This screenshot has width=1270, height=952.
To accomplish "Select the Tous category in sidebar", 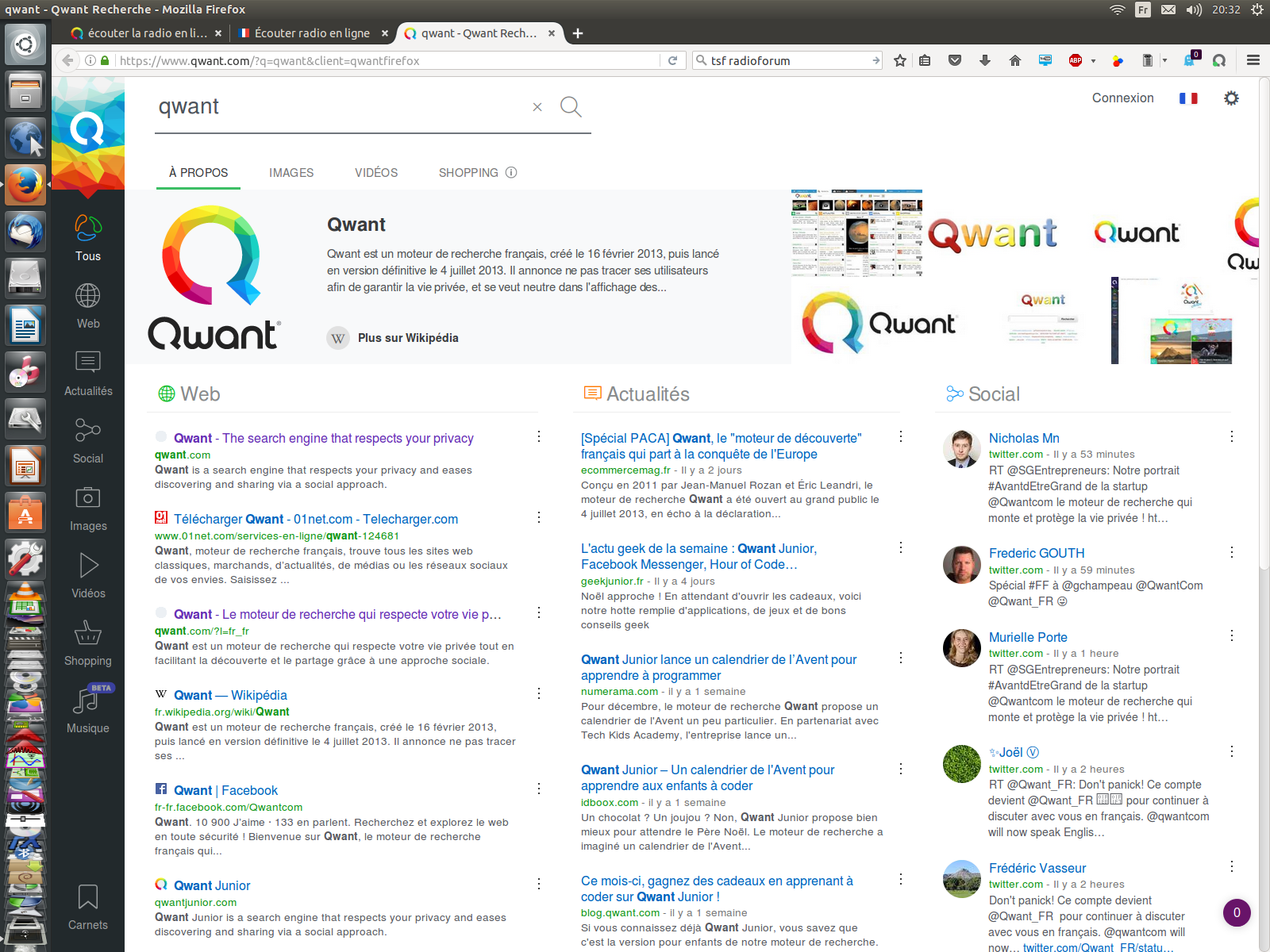I will click(x=88, y=238).
